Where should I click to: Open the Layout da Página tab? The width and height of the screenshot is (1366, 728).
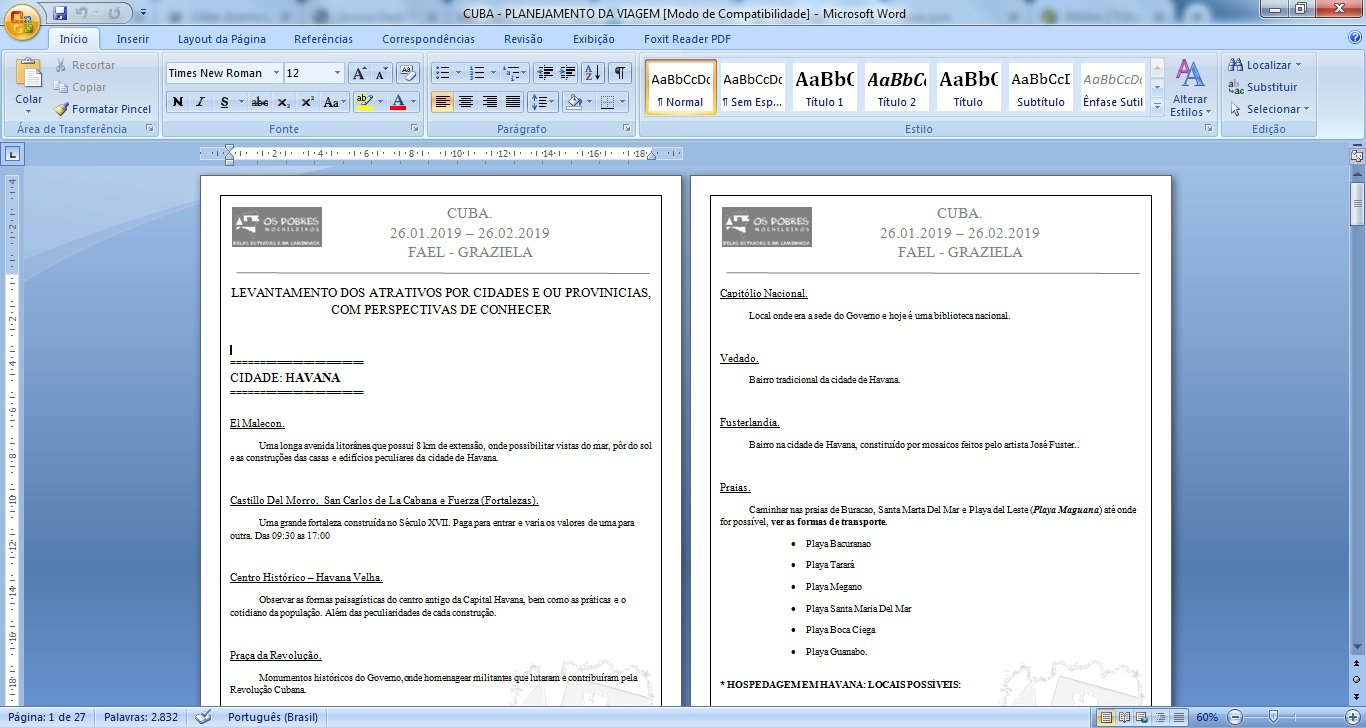(221, 39)
